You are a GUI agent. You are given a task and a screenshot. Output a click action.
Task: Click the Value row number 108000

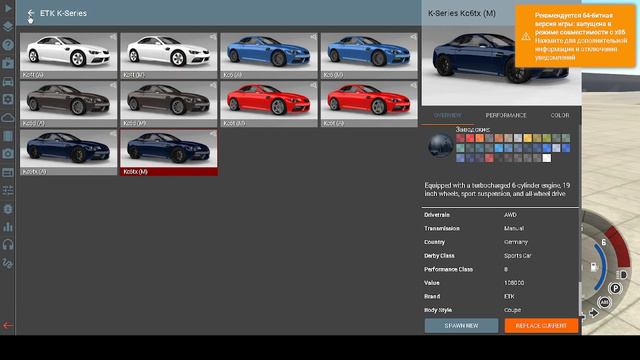(514, 283)
